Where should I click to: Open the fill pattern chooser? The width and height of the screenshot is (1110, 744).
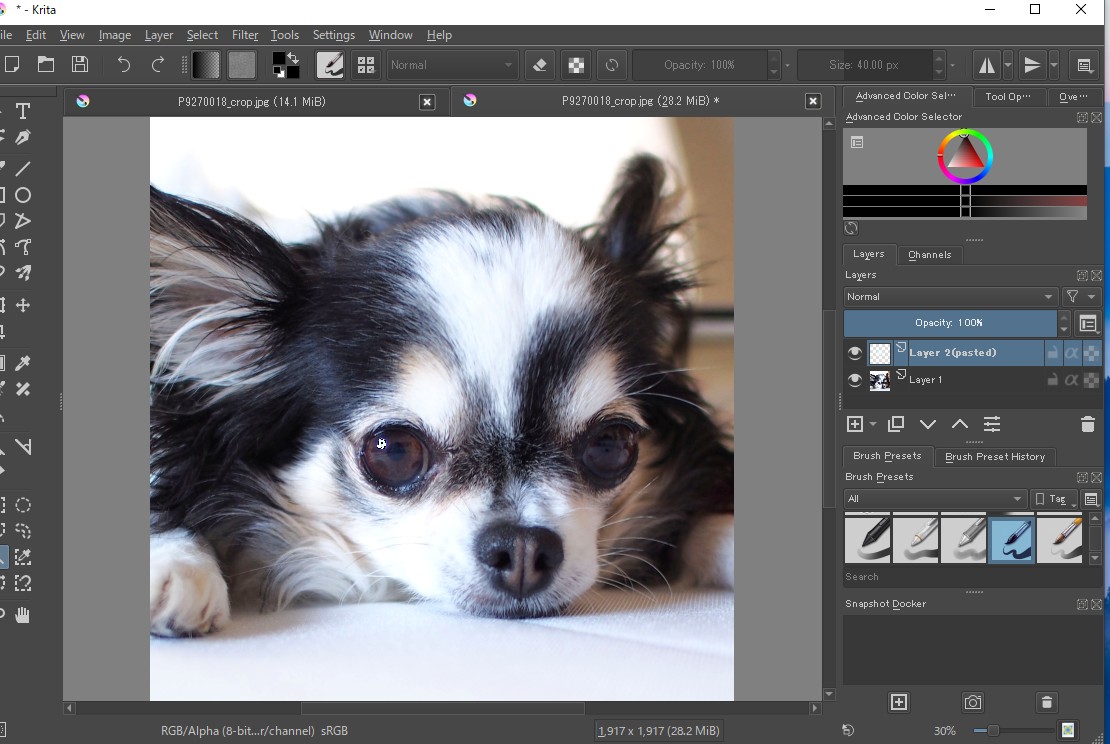point(241,65)
